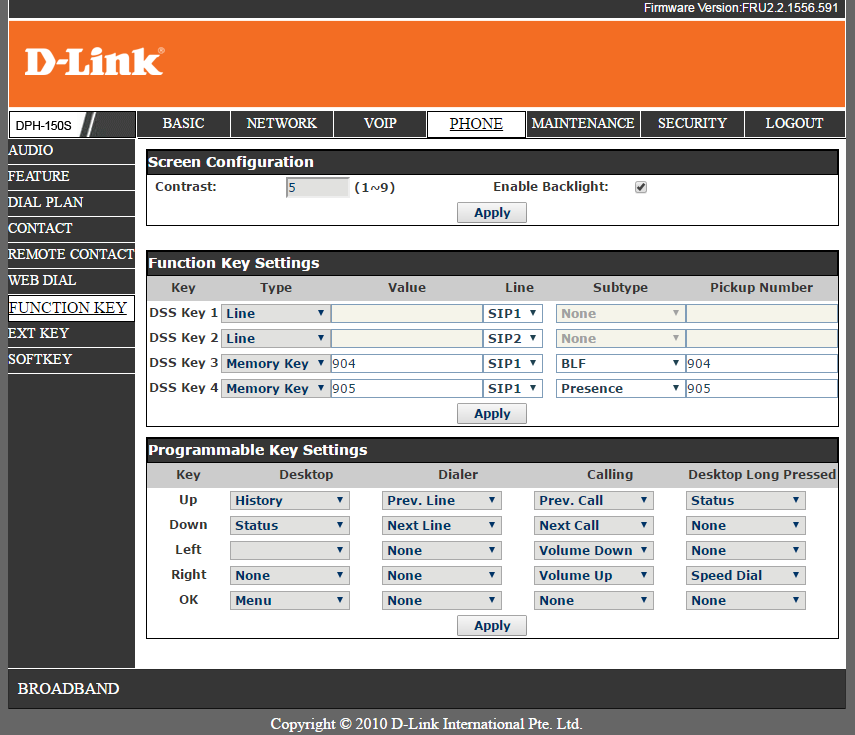Expand Right key Desktop Long Pressed dropdown

pos(746,575)
